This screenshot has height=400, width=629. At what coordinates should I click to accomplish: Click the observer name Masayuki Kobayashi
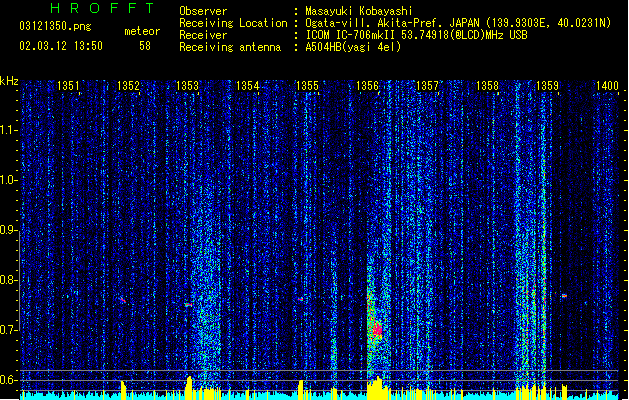click(359, 11)
